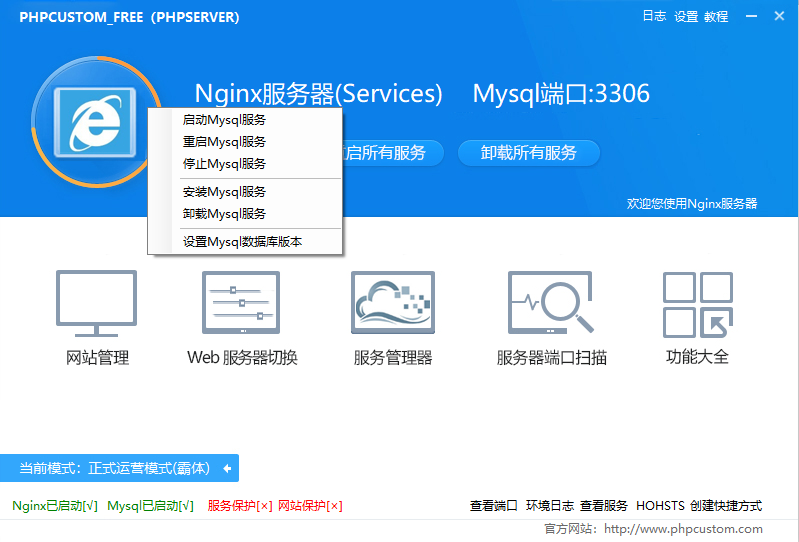Screen dimensions: 799x542
Task: Minimize the PHPCUSTOM window
Action: [751, 16]
